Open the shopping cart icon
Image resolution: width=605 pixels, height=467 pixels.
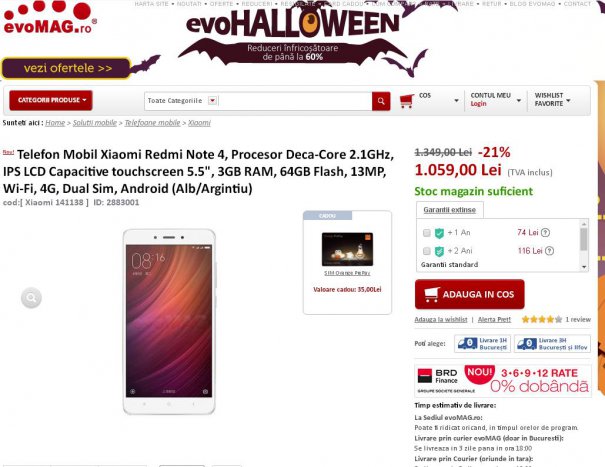click(x=407, y=101)
